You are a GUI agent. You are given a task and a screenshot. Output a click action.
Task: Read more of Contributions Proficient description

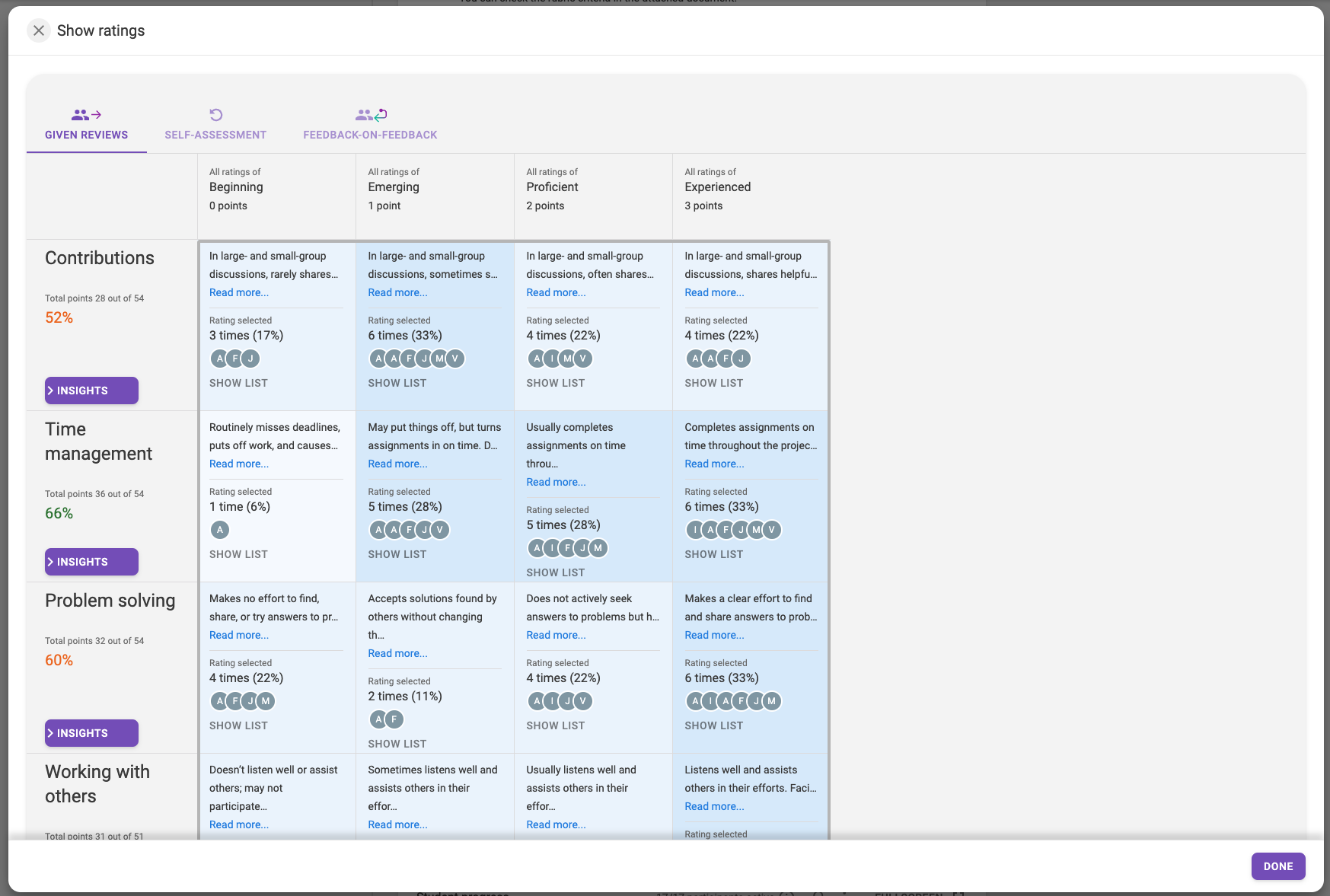(x=556, y=292)
